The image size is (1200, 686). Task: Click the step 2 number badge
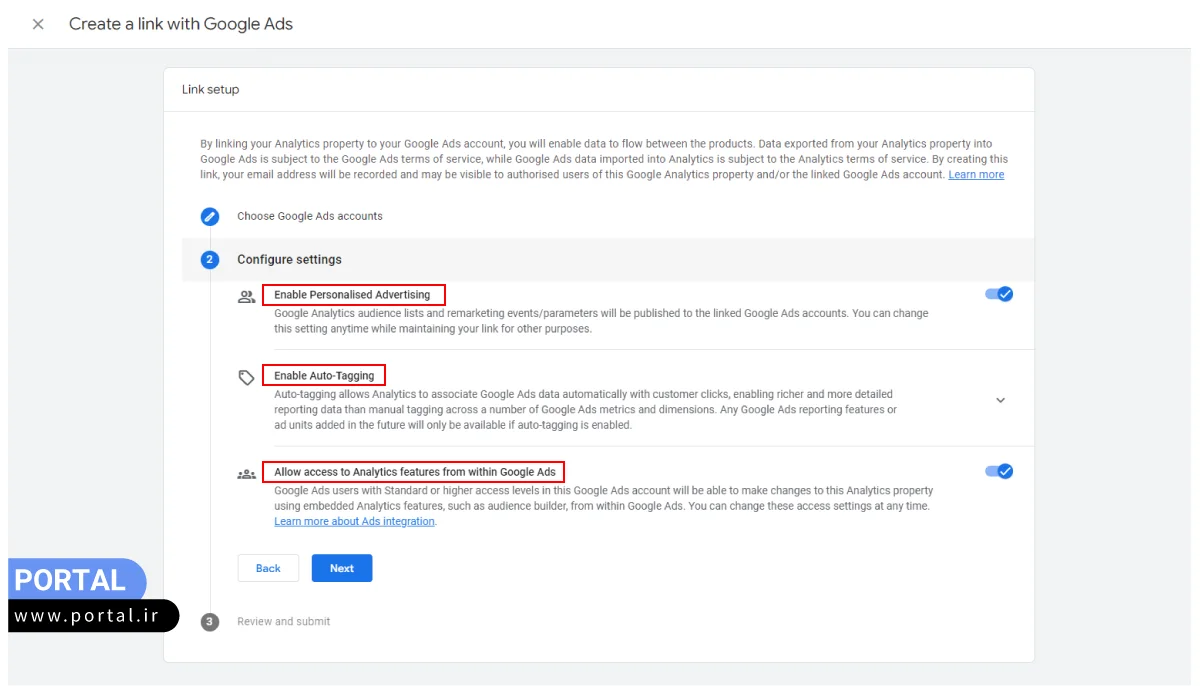pyautogui.click(x=210, y=260)
